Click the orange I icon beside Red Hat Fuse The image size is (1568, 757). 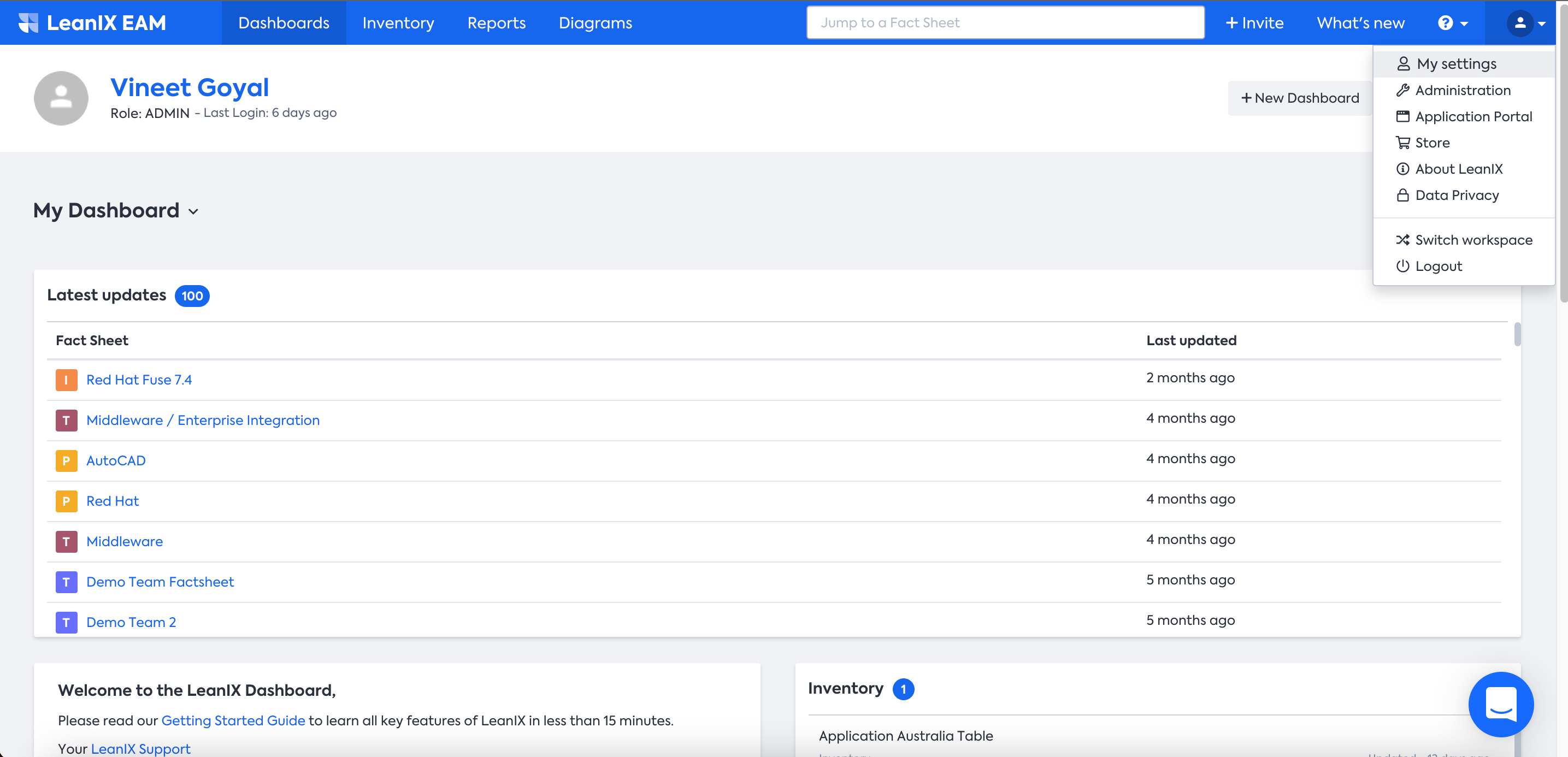[66, 380]
